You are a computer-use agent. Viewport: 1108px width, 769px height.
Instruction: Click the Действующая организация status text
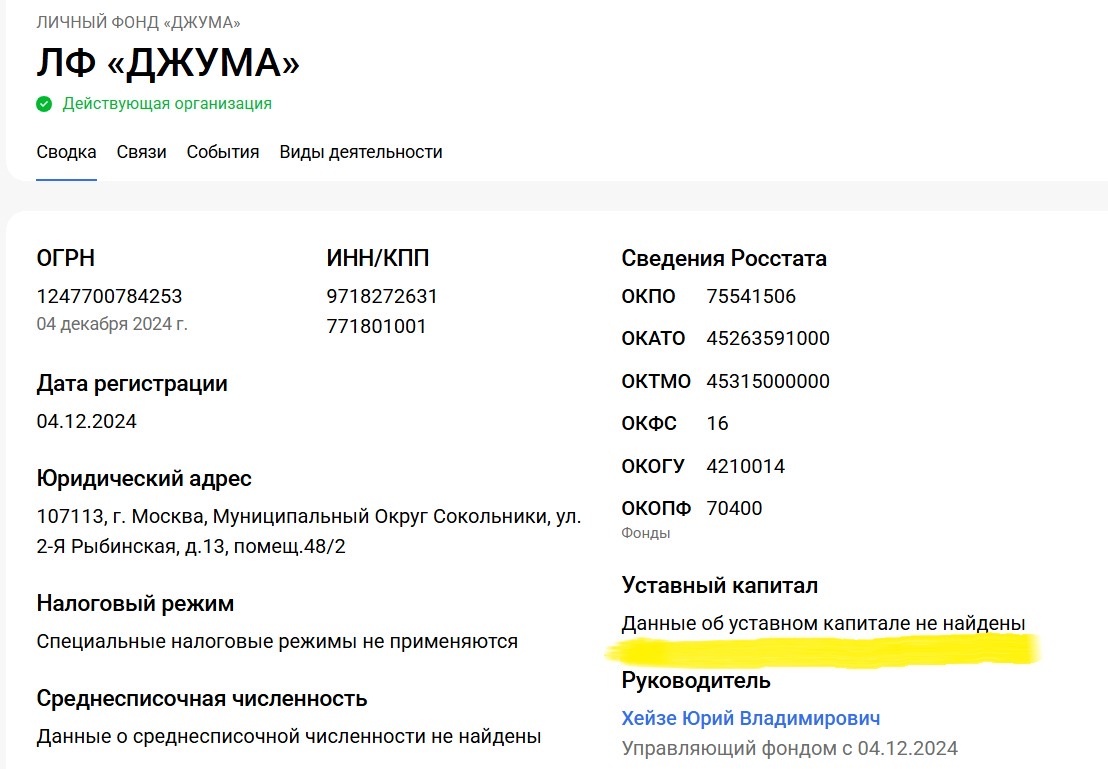[x=167, y=104]
